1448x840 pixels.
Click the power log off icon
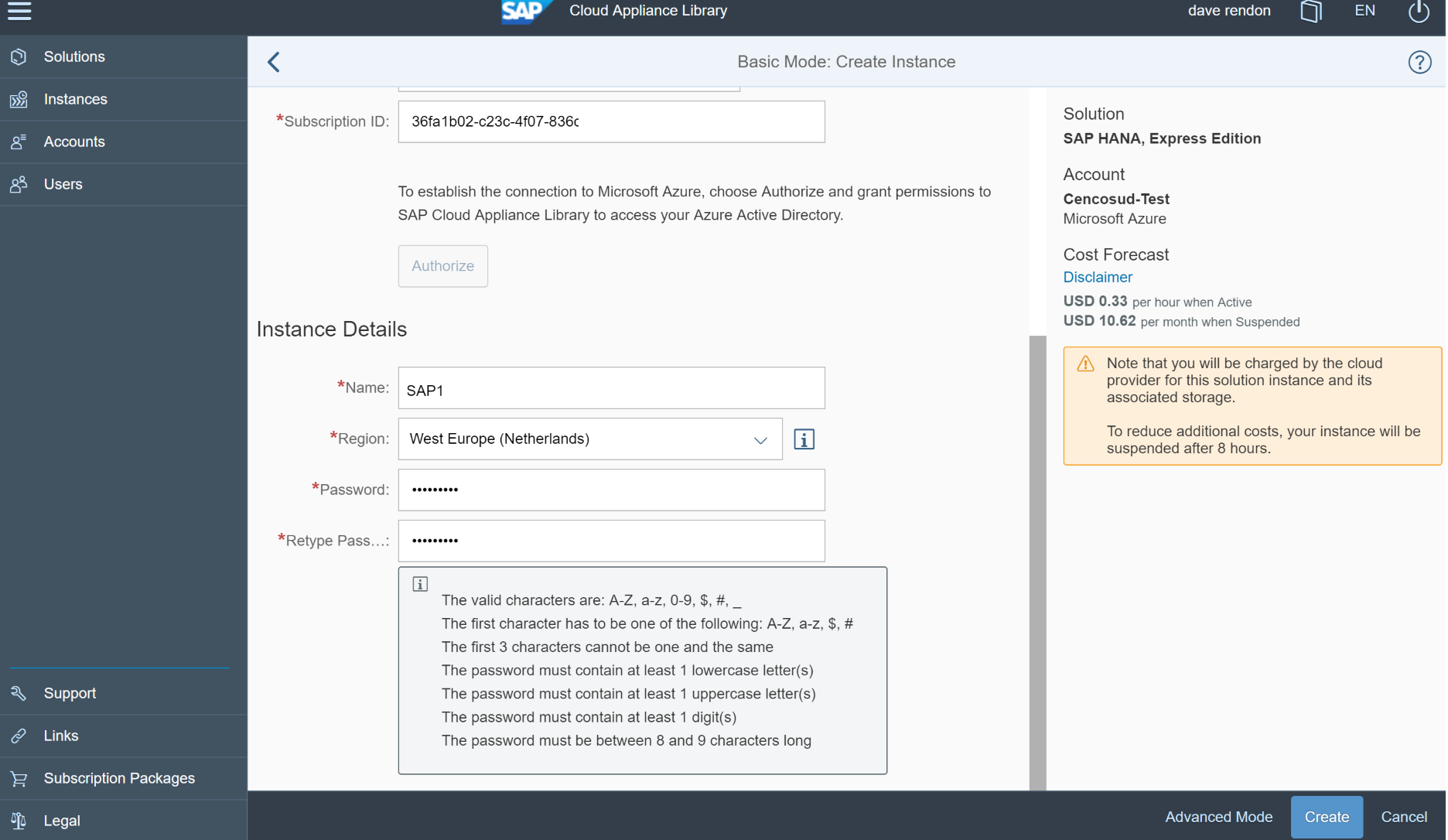click(x=1419, y=12)
